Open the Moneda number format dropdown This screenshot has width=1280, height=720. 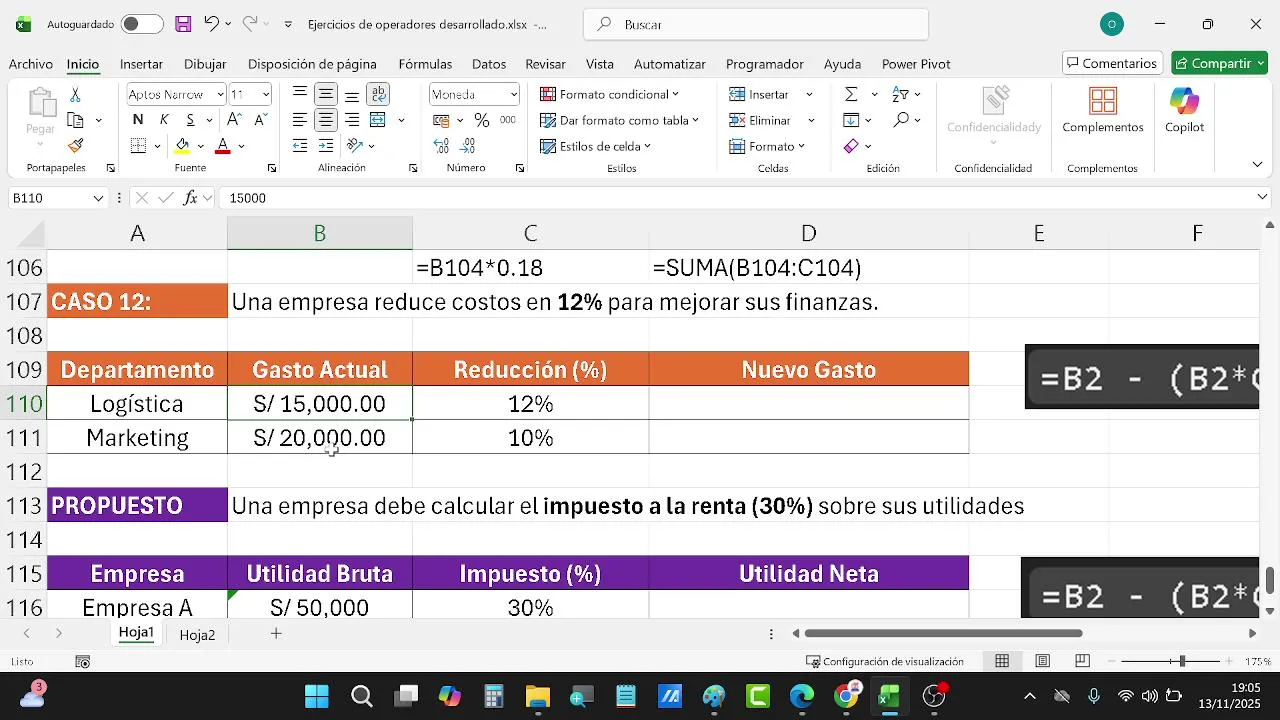pos(514,94)
